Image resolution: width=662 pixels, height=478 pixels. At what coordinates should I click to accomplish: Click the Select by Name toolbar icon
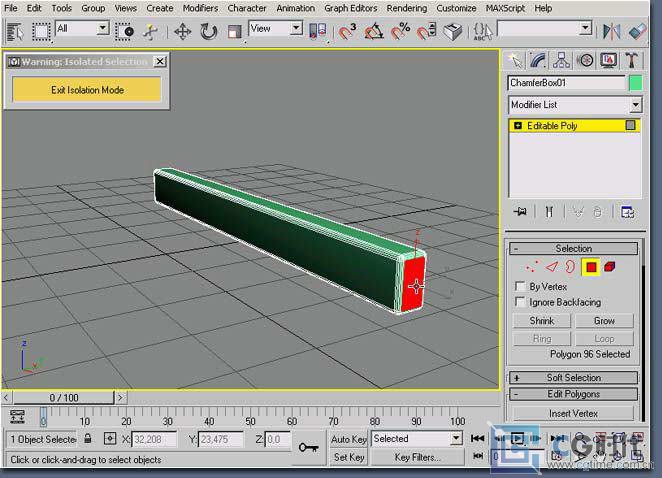[x=15, y=32]
